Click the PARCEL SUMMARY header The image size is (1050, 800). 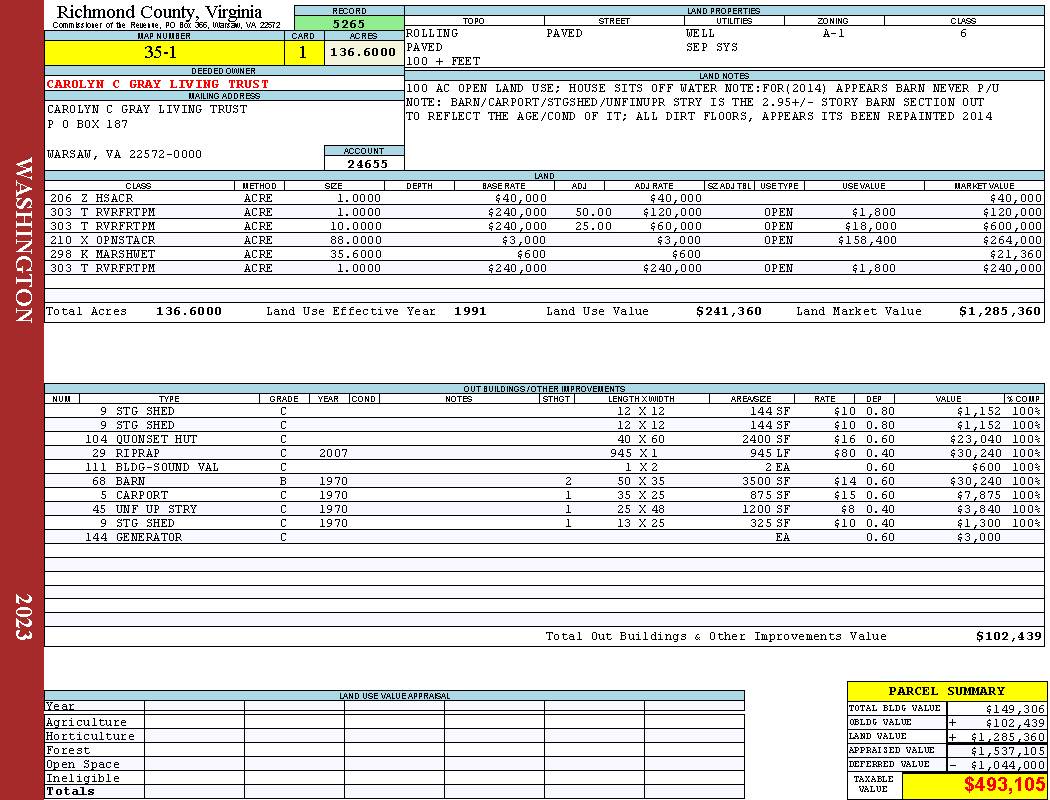946,691
